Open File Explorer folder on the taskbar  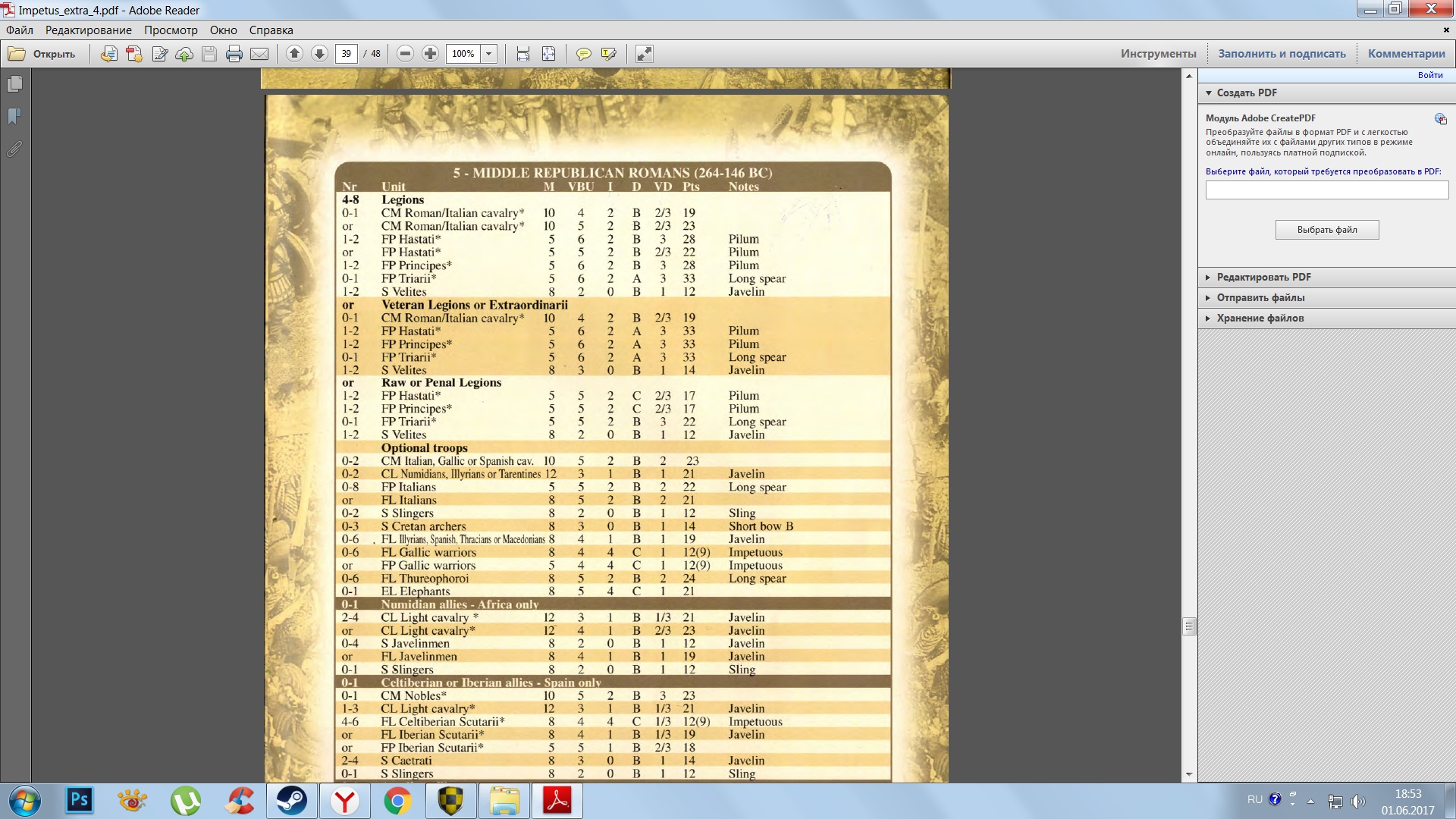[504, 801]
